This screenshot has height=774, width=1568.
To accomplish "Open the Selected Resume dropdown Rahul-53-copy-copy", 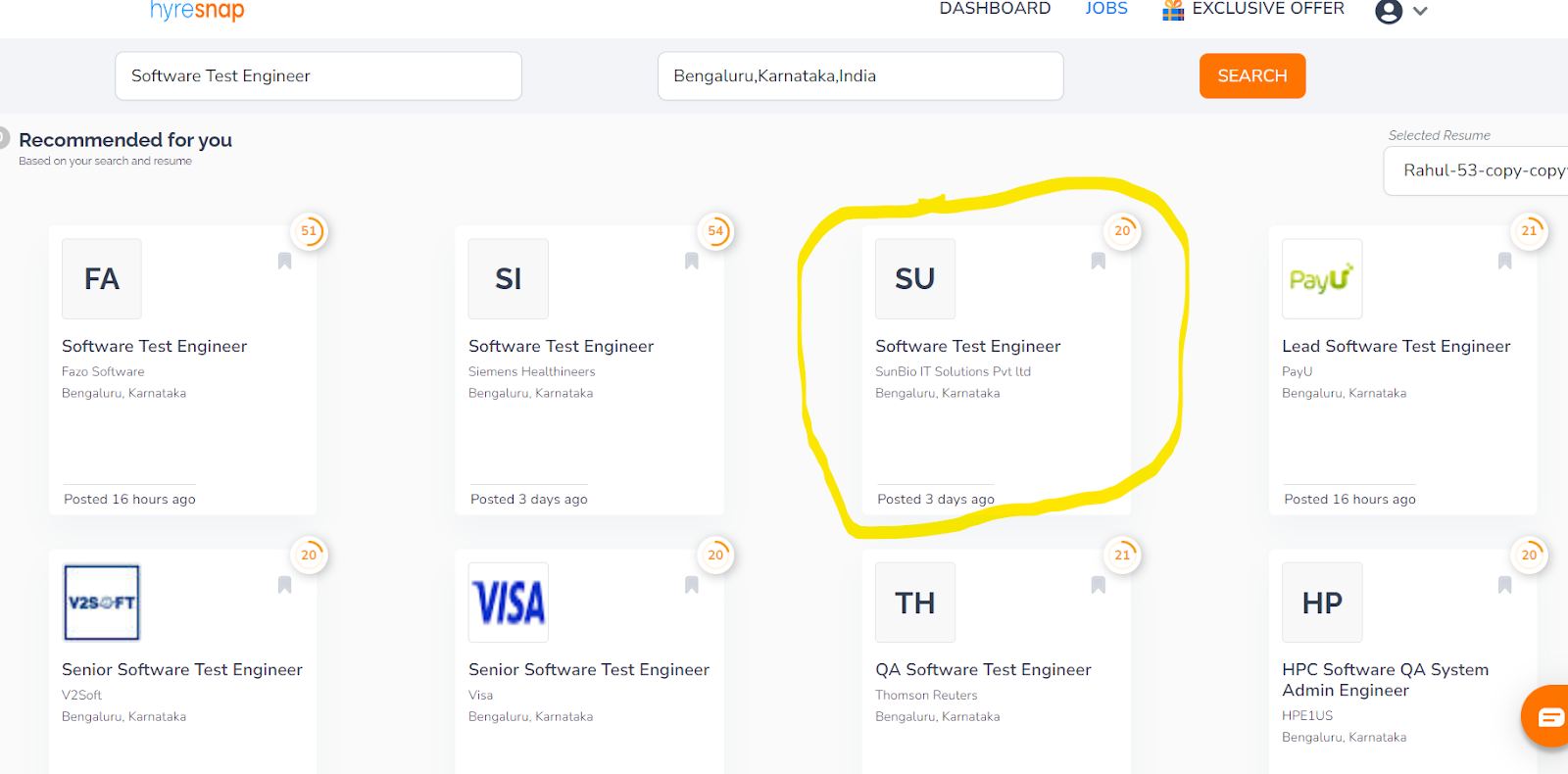I will [1476, 170].
